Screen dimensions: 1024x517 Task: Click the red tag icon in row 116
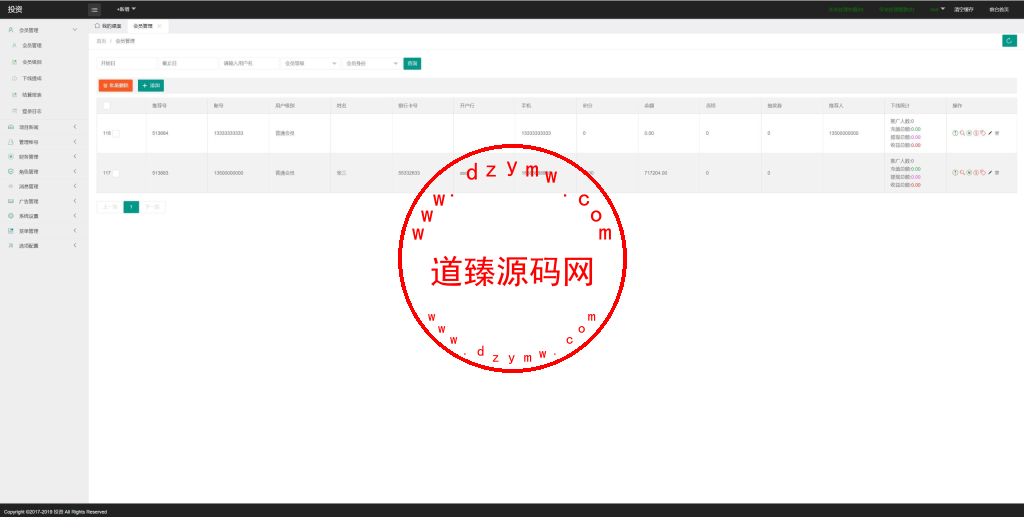pos(983,133)
